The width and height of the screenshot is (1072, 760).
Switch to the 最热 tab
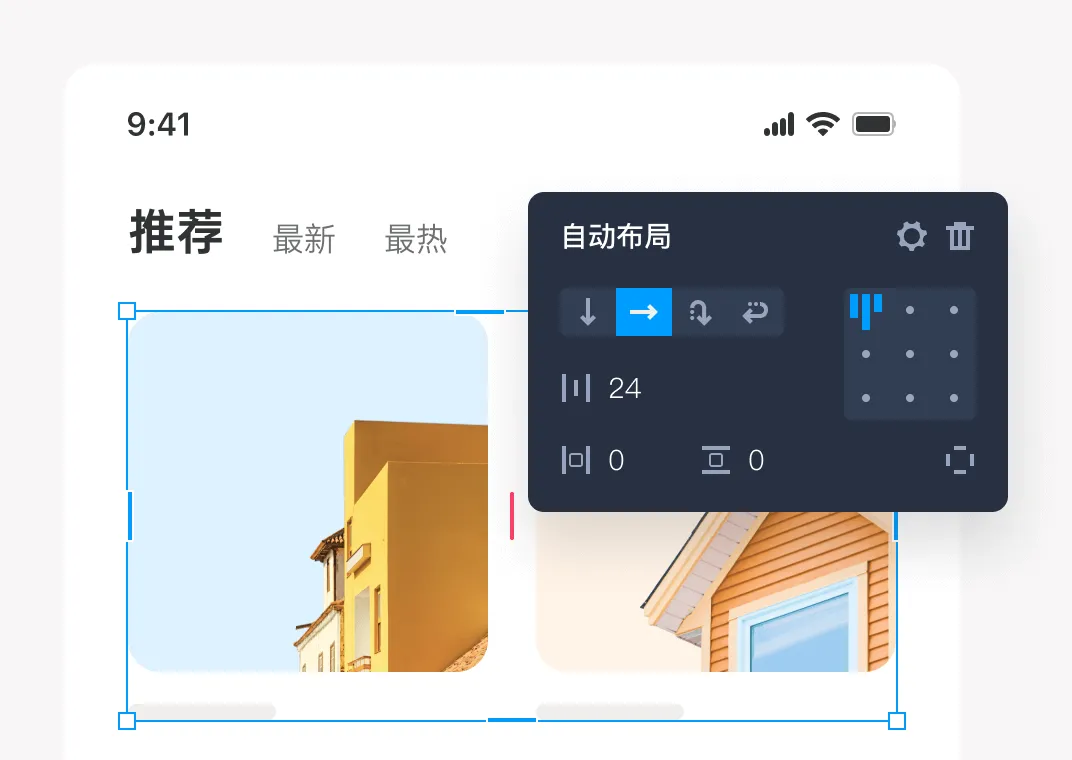(x=416, y=239)
